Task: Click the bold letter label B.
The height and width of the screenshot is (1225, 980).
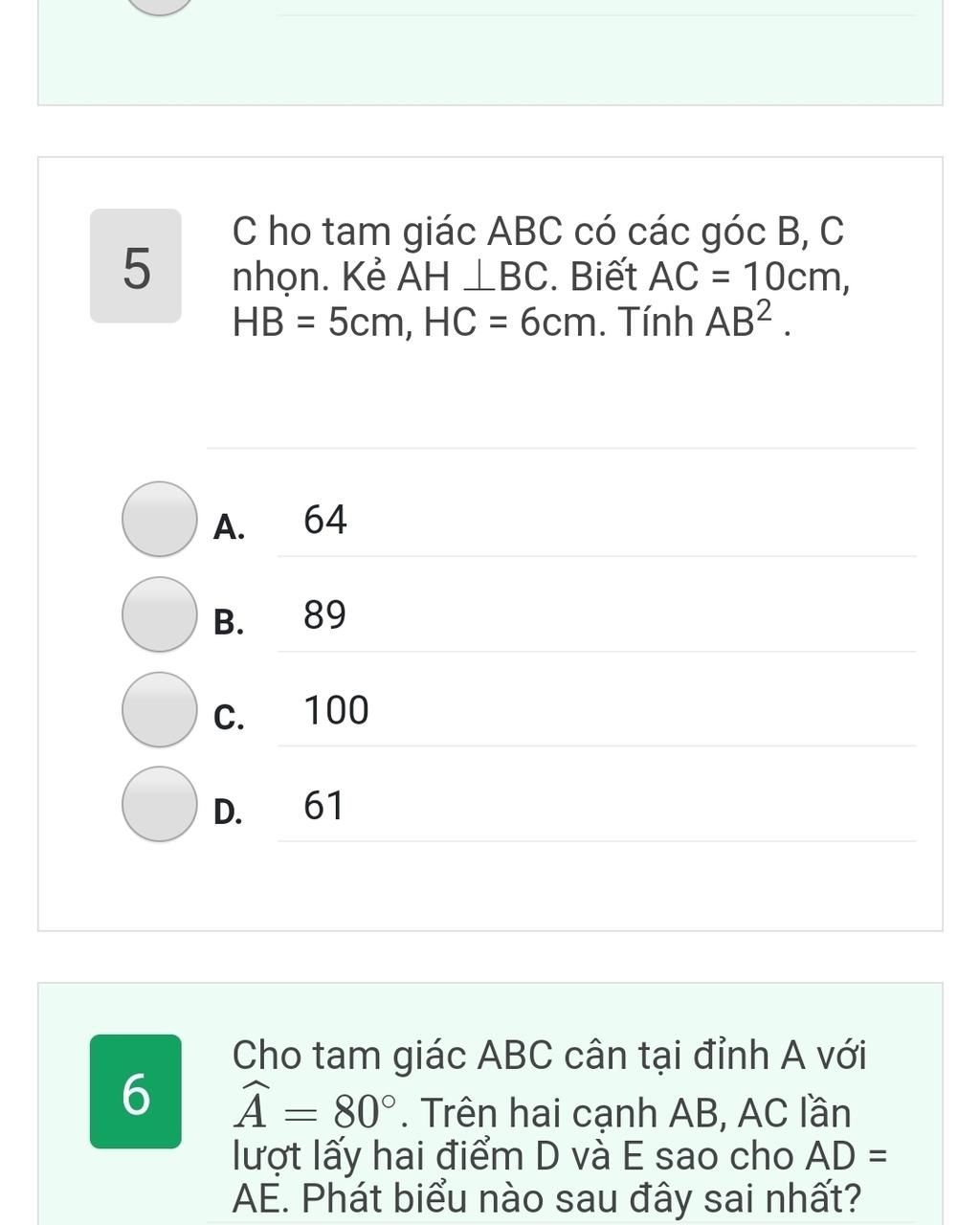Action: point(229,622)
